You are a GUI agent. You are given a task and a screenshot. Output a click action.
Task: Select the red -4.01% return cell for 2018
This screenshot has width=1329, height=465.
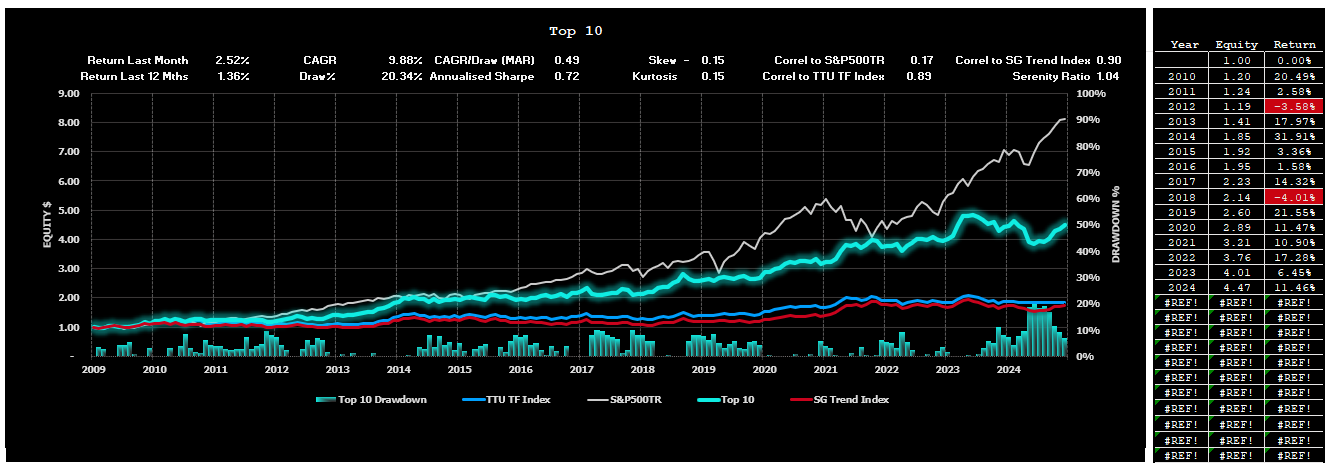click(1293, 198)
